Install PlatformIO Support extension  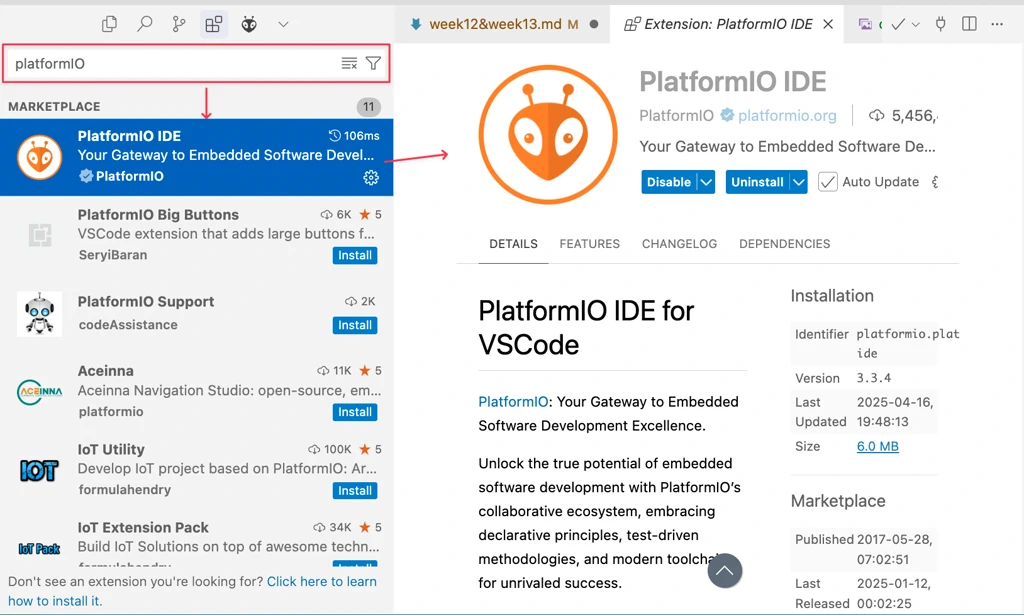(x=355, y=325)
